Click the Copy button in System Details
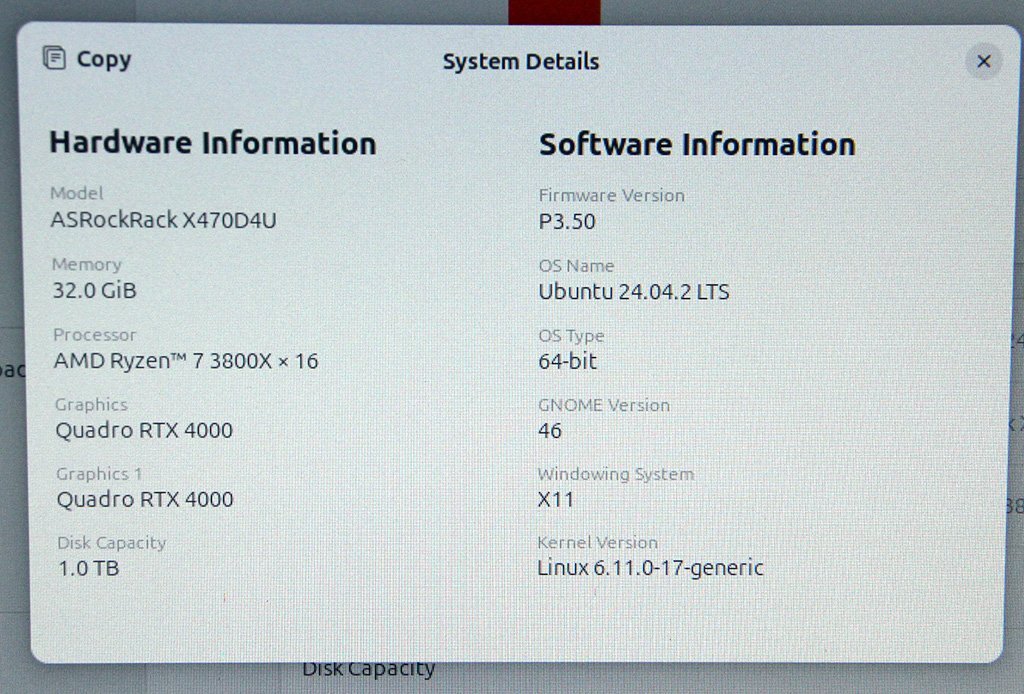The width and height of the screenshot is (1024, 694). [87, 59]
